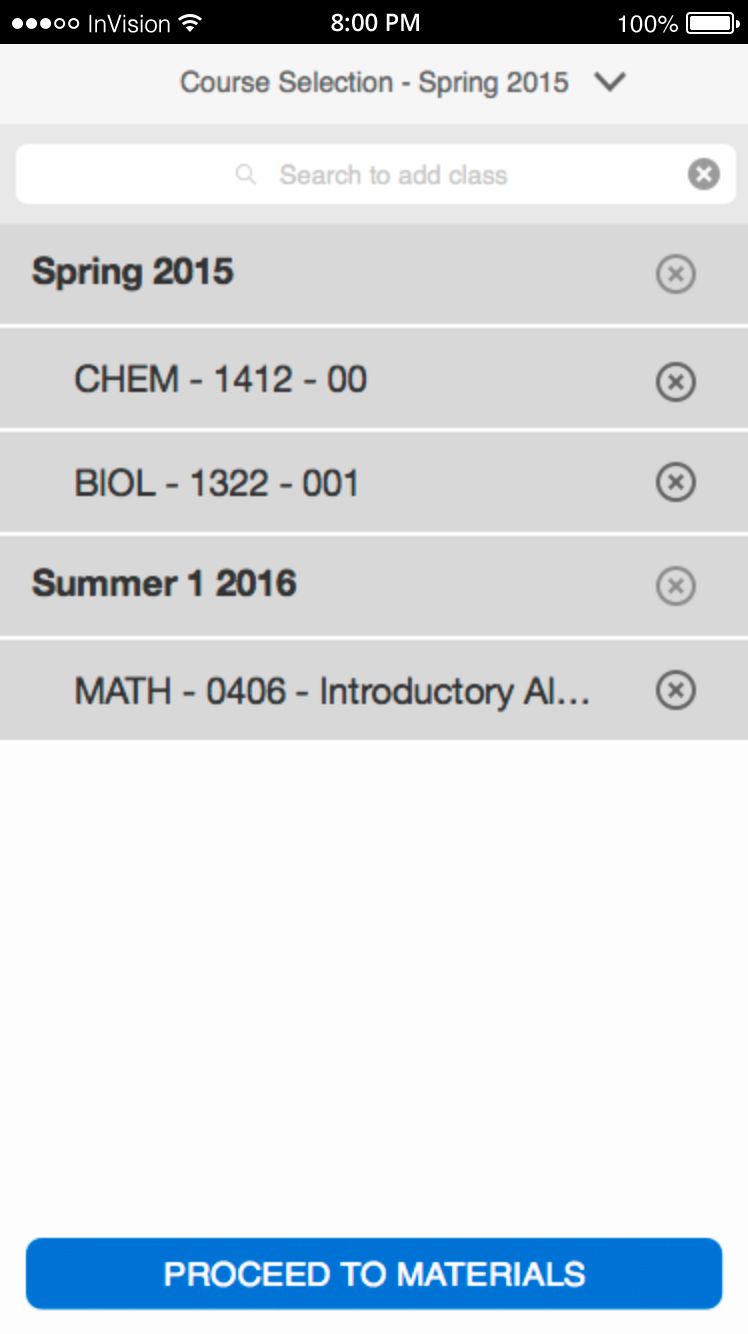
Task: Remove the BIOL - 1322 - 001 course
Action: pyautogui.click(x=675, y=483)
